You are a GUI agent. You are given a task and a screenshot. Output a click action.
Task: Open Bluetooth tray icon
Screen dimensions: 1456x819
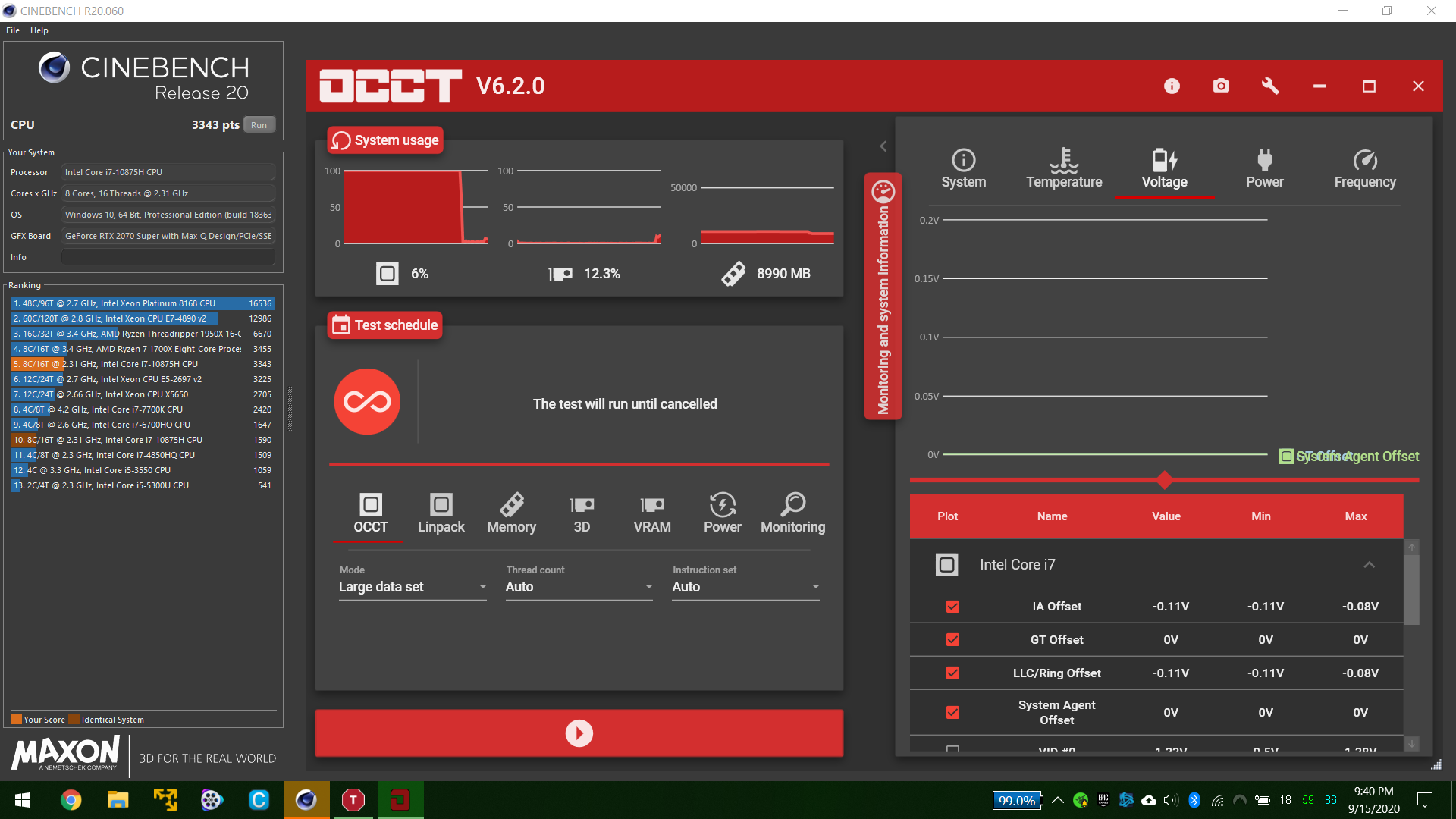[1194, 800]
